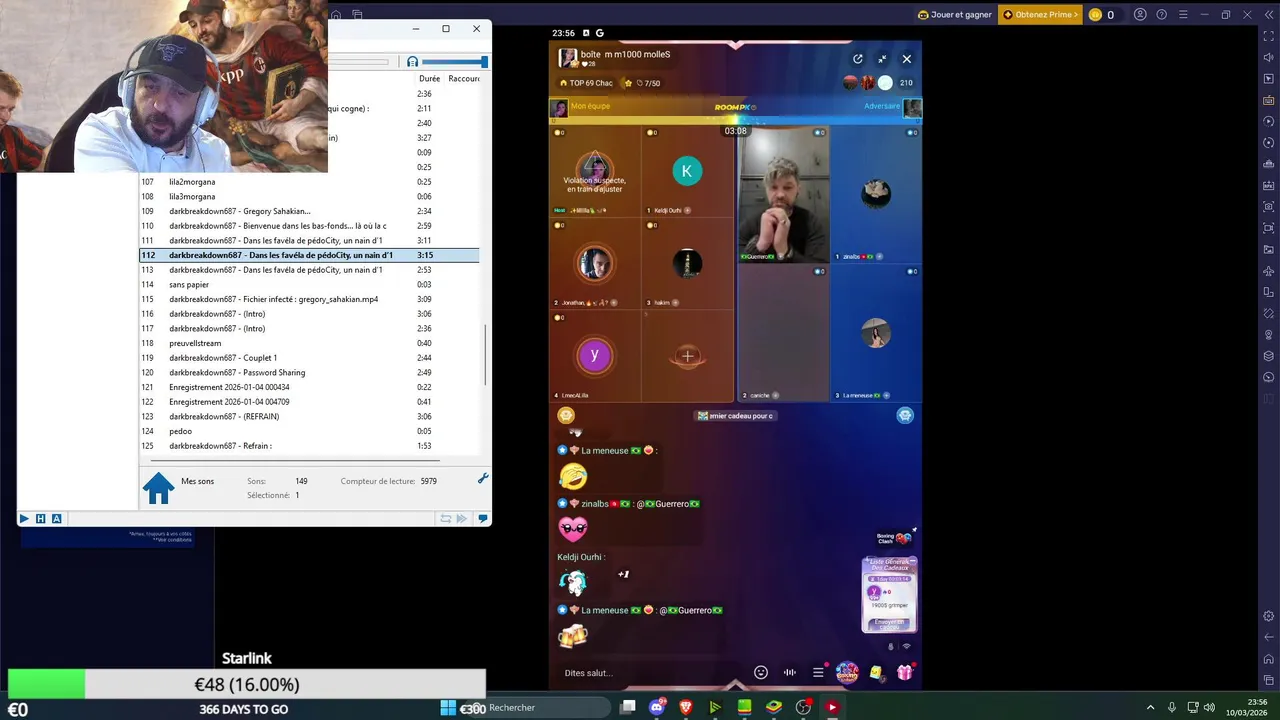This screenshot has height=720, width=1280.
Task: Select sound 108 lila3morgana
Action: [309, 196]
